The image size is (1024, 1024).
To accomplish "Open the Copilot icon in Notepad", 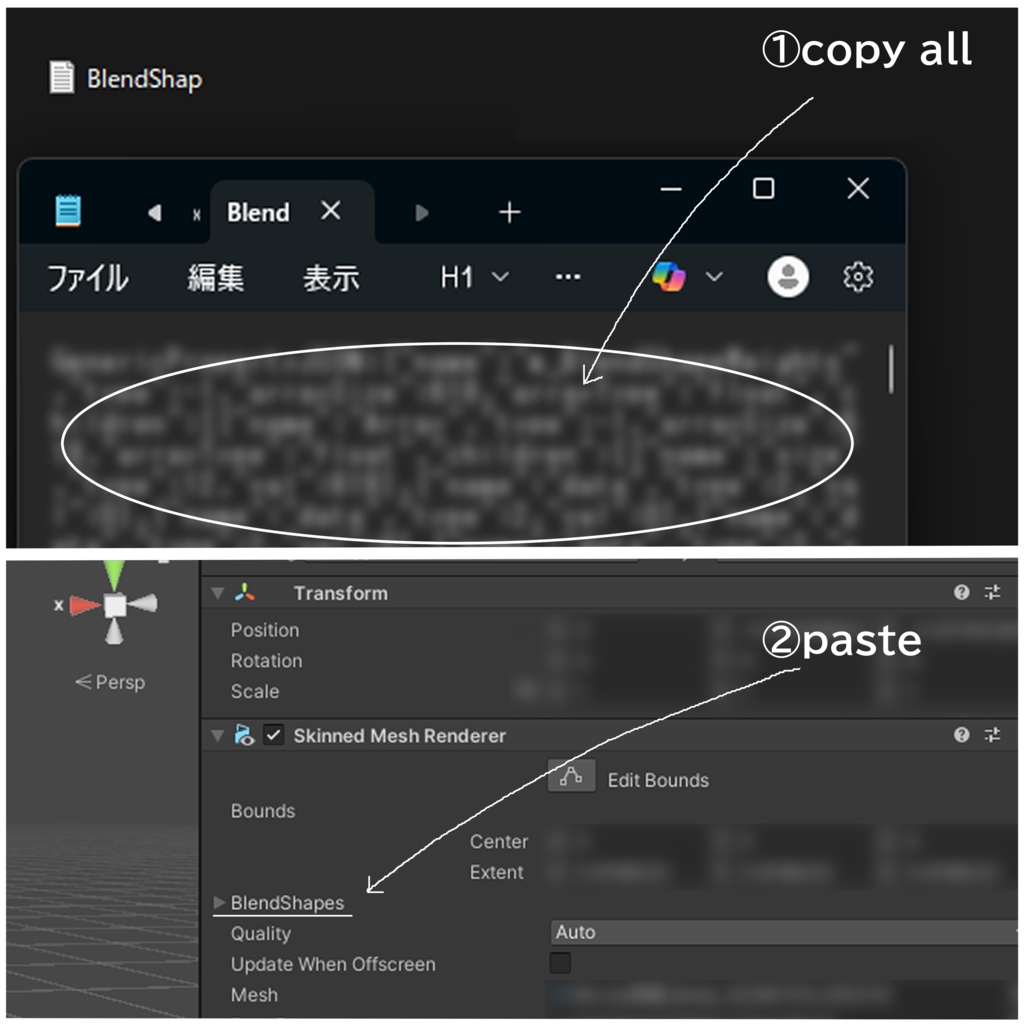I will (x=669, y=277).
